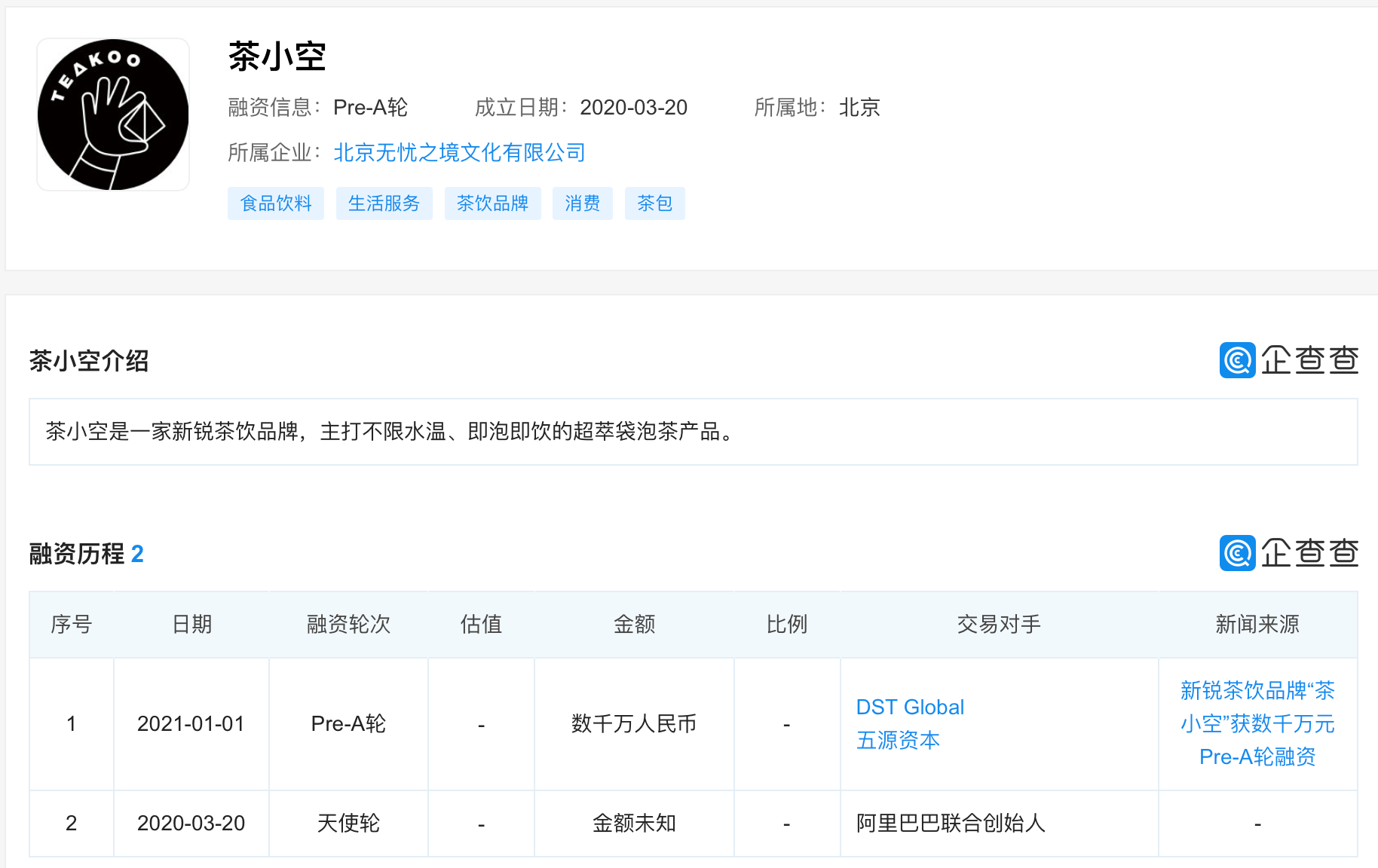Click the 估值 column header
This screenshot has height=868, width=1378.
click(x=481, y=625)
